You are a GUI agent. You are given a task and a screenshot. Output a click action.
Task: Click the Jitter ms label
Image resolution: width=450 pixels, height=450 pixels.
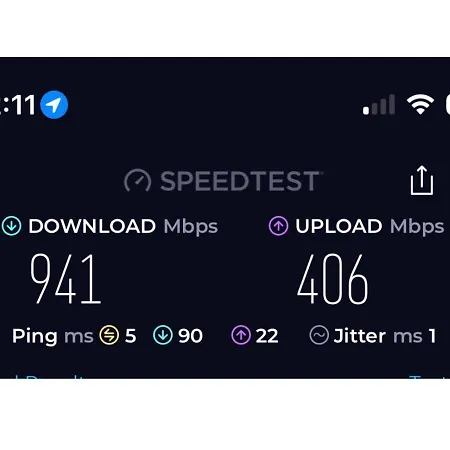(x=378, y=335)
